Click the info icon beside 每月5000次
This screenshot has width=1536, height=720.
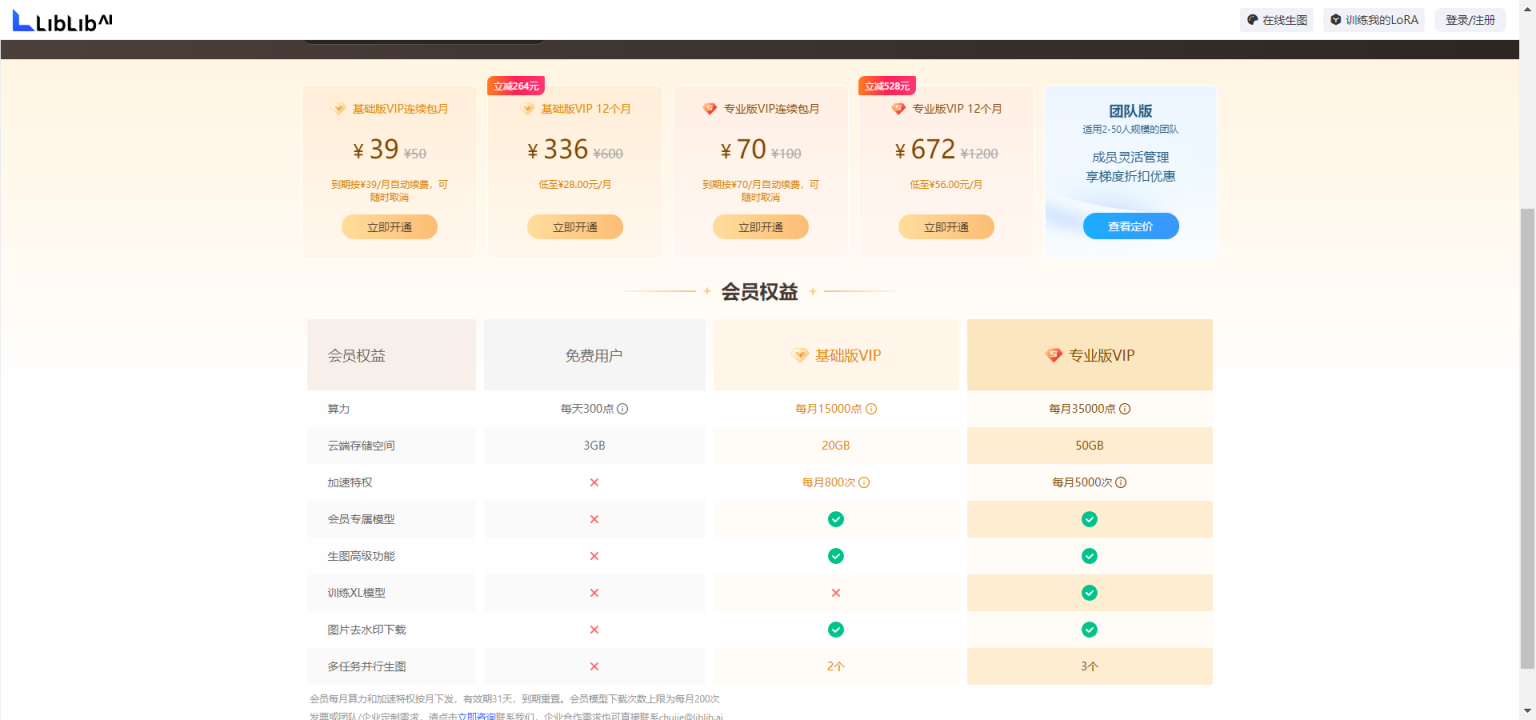coord(1121,483)
